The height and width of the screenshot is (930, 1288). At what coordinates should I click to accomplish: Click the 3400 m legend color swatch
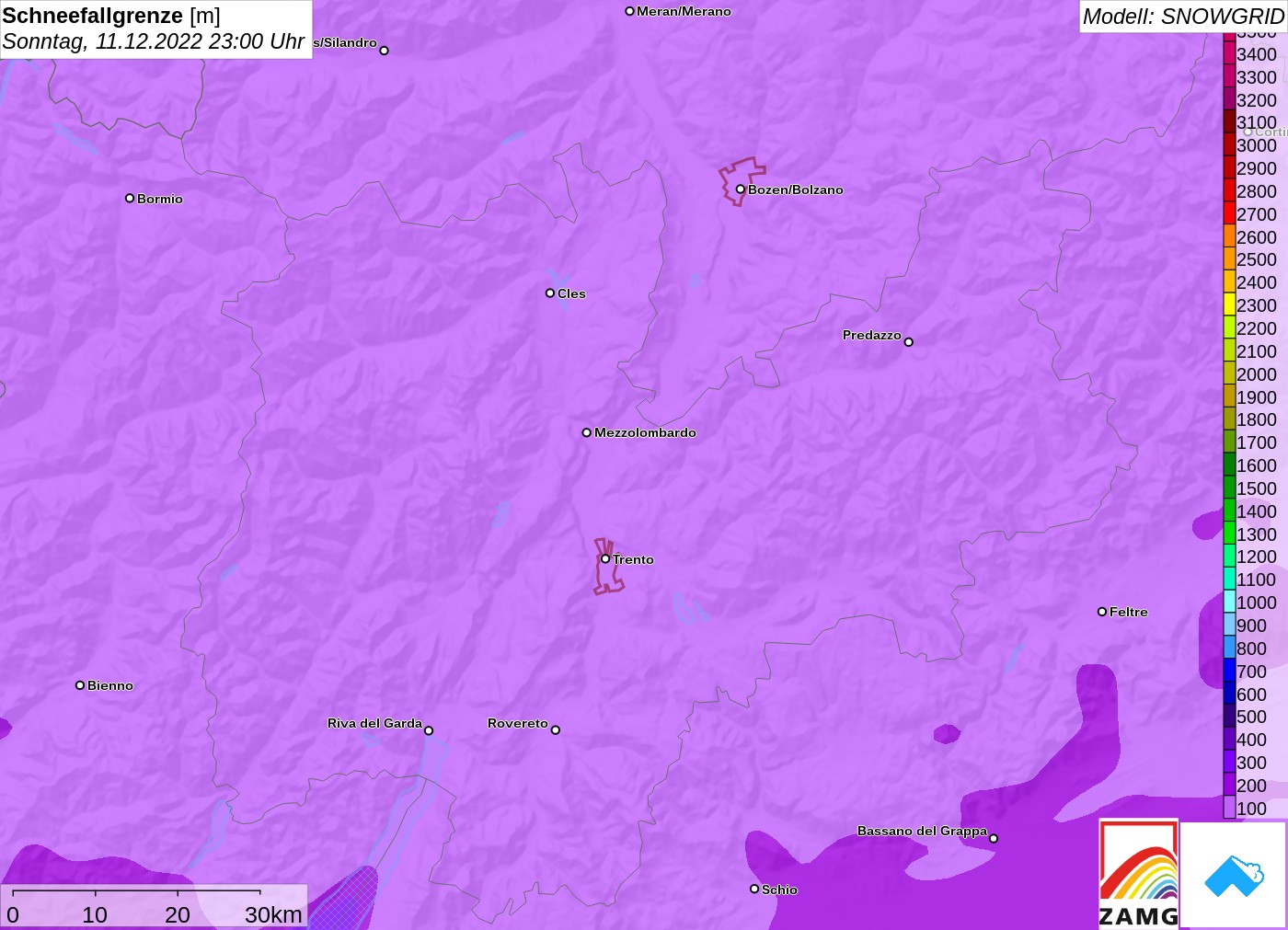(1229, 53)
